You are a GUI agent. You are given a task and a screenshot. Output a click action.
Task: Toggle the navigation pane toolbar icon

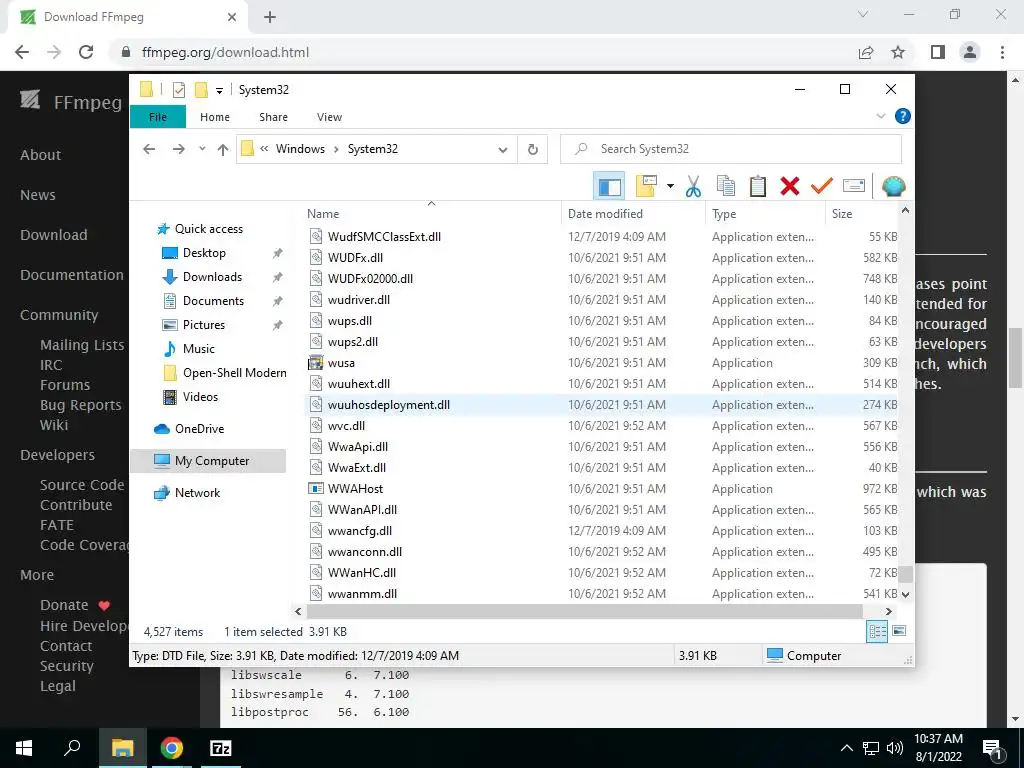tap(609, 186)
